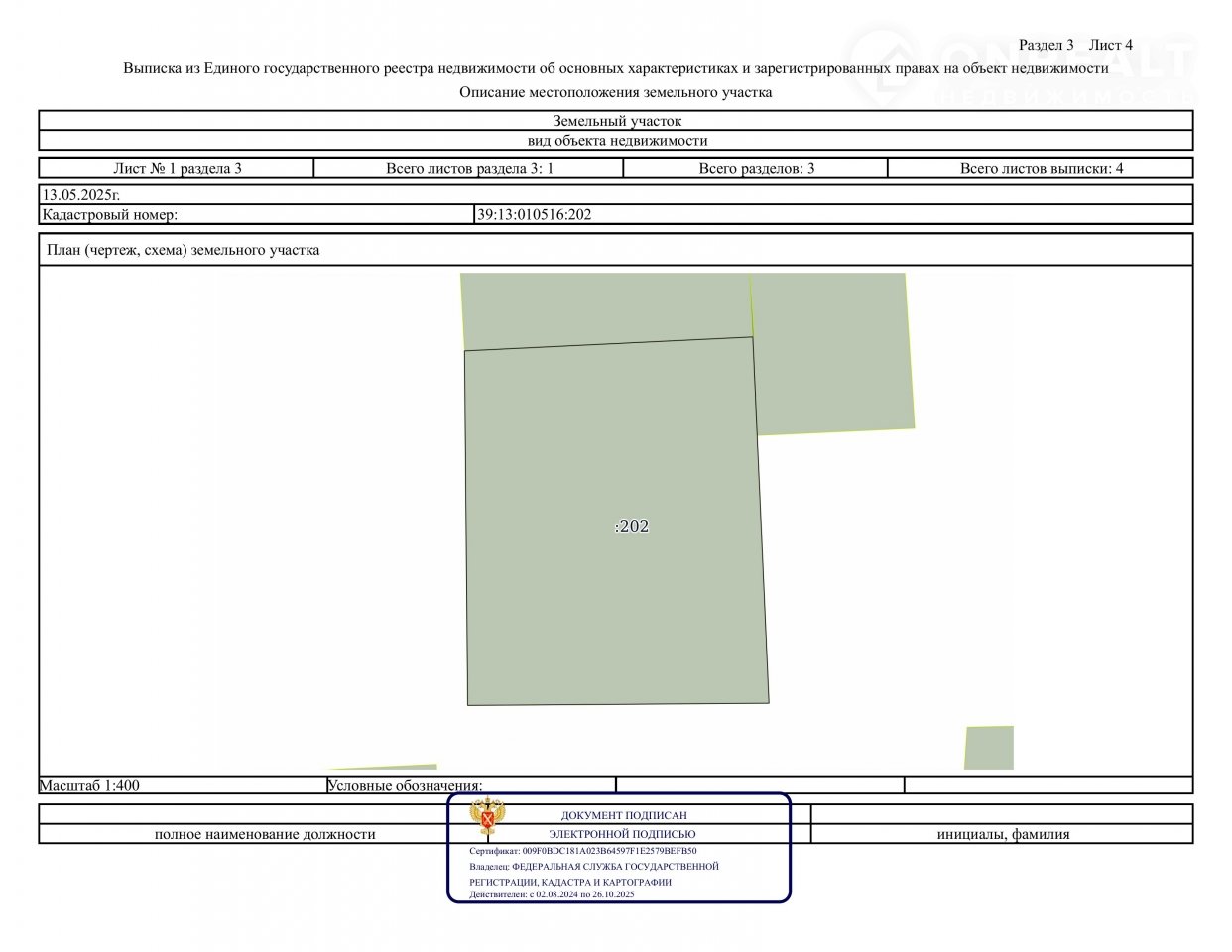Select the neighboring plot at the upper right
Image resolution: width=1232 pixels, height=952 pixels.
pos(831,354)
